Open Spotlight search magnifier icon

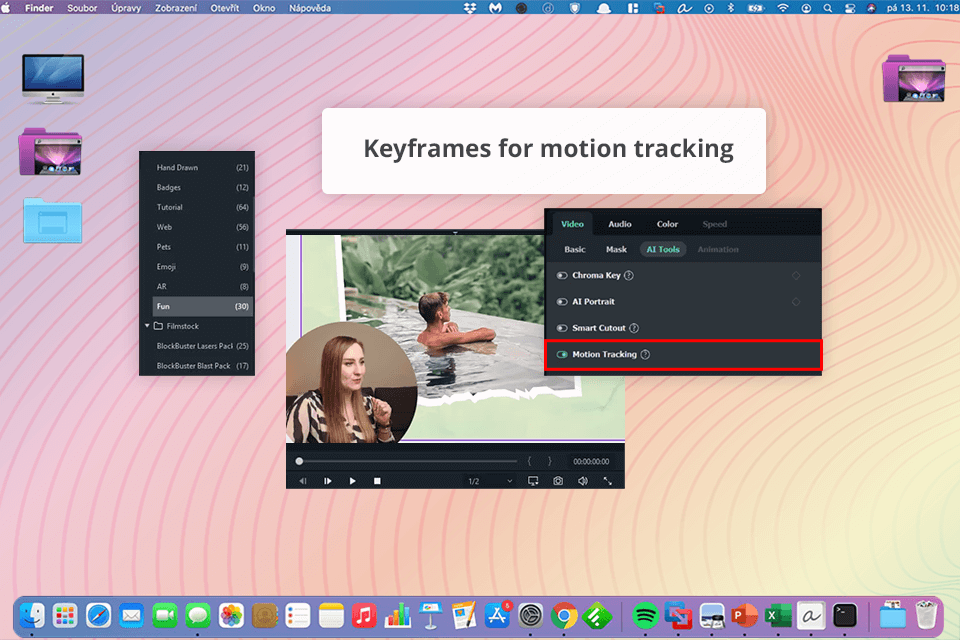click(828, 8)
